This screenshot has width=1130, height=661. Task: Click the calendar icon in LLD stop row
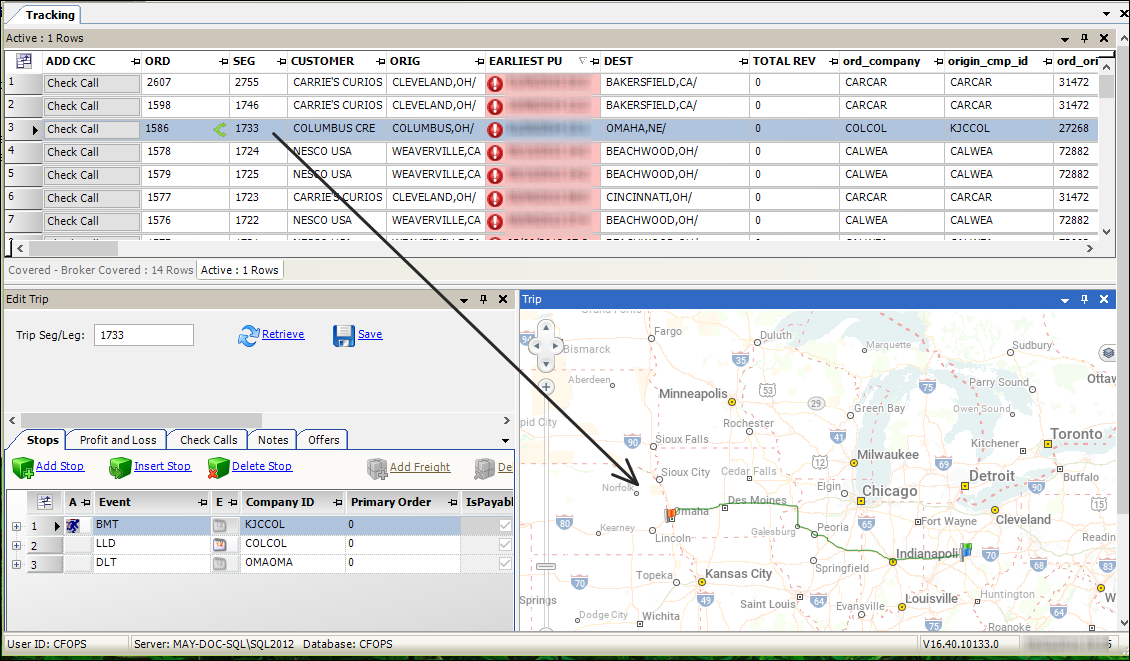220,545
